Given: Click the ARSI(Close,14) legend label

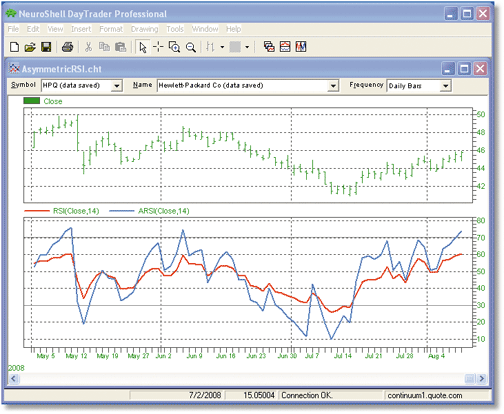Looking at the screenshot, I should click(164, 211).
